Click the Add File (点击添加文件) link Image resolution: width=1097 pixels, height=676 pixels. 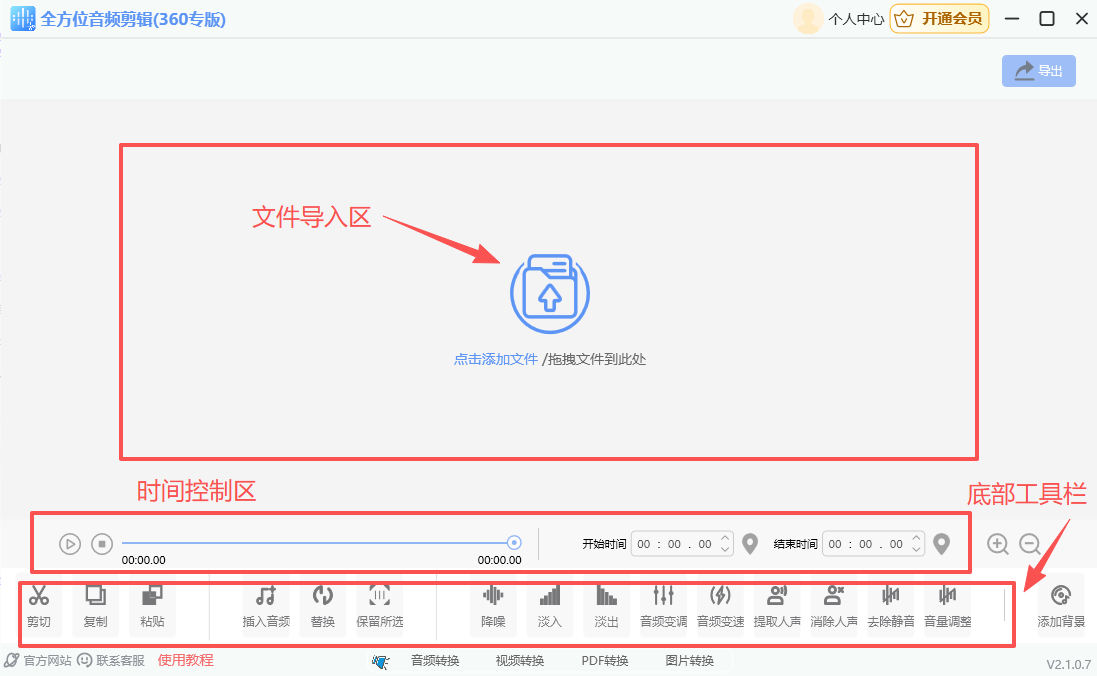[496, 359]
